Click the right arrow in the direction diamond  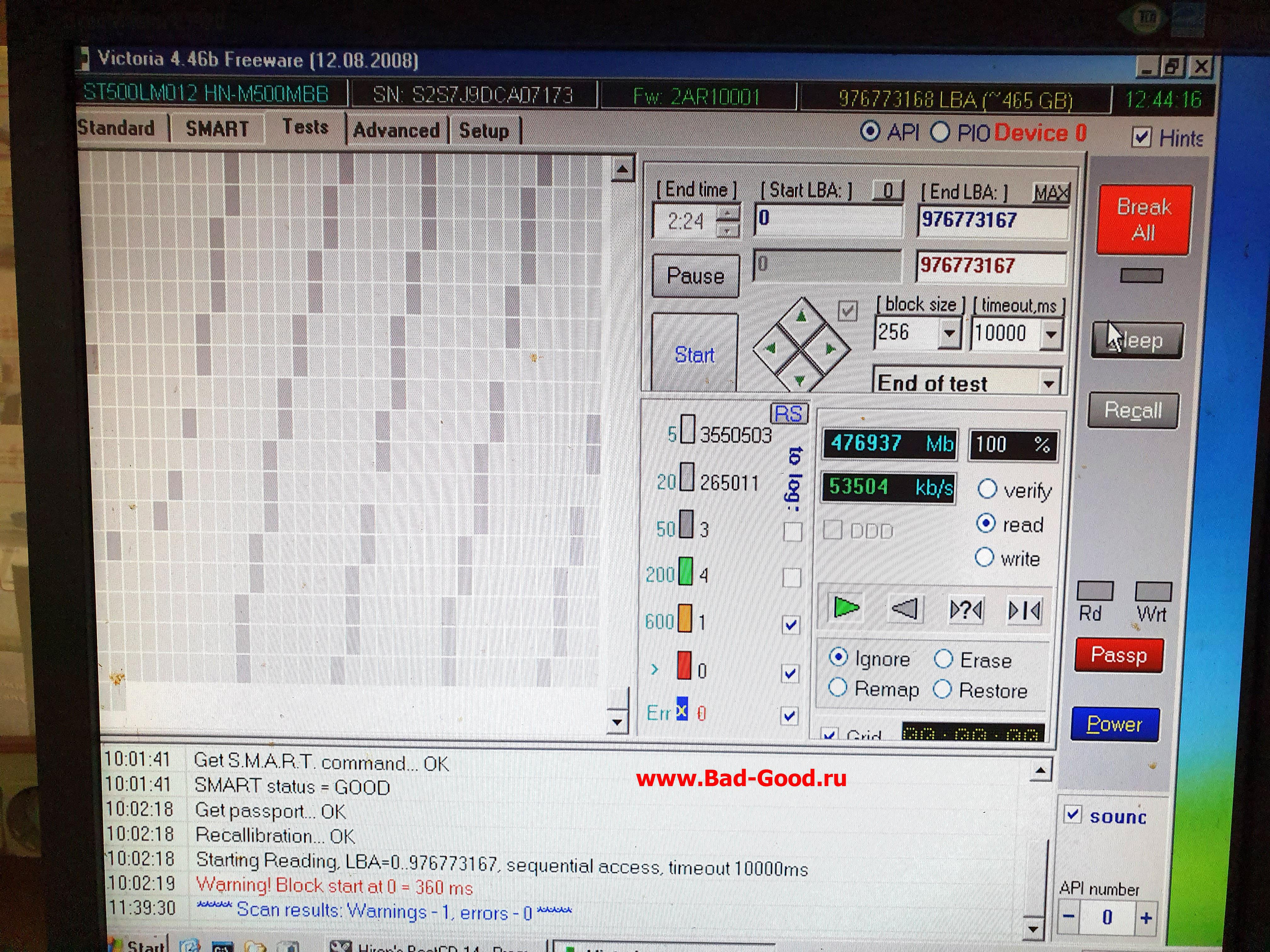831,348
